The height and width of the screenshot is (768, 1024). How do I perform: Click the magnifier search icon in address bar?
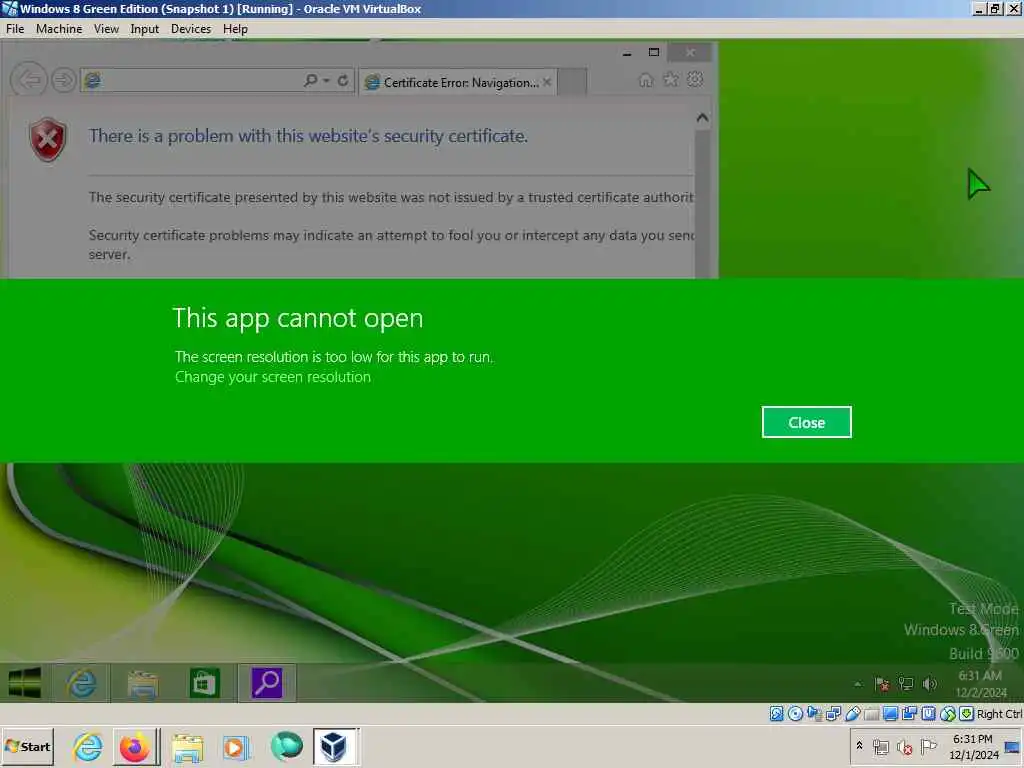[311, 80]
